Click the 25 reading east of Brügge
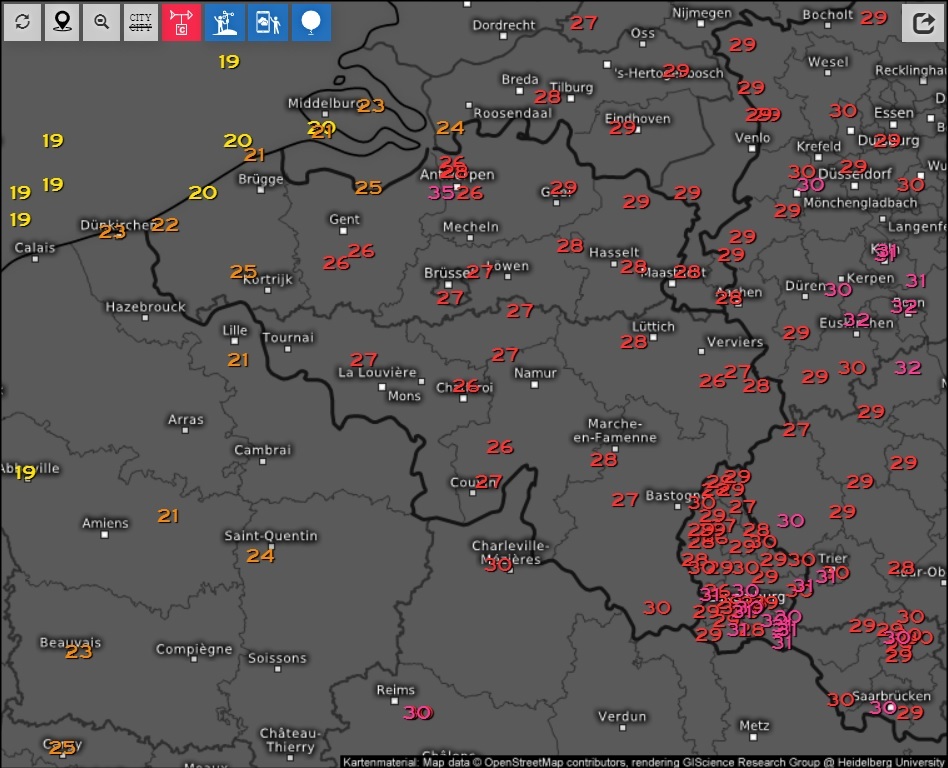This screenshot has width=948, height=768. click(x=368, y=187)
